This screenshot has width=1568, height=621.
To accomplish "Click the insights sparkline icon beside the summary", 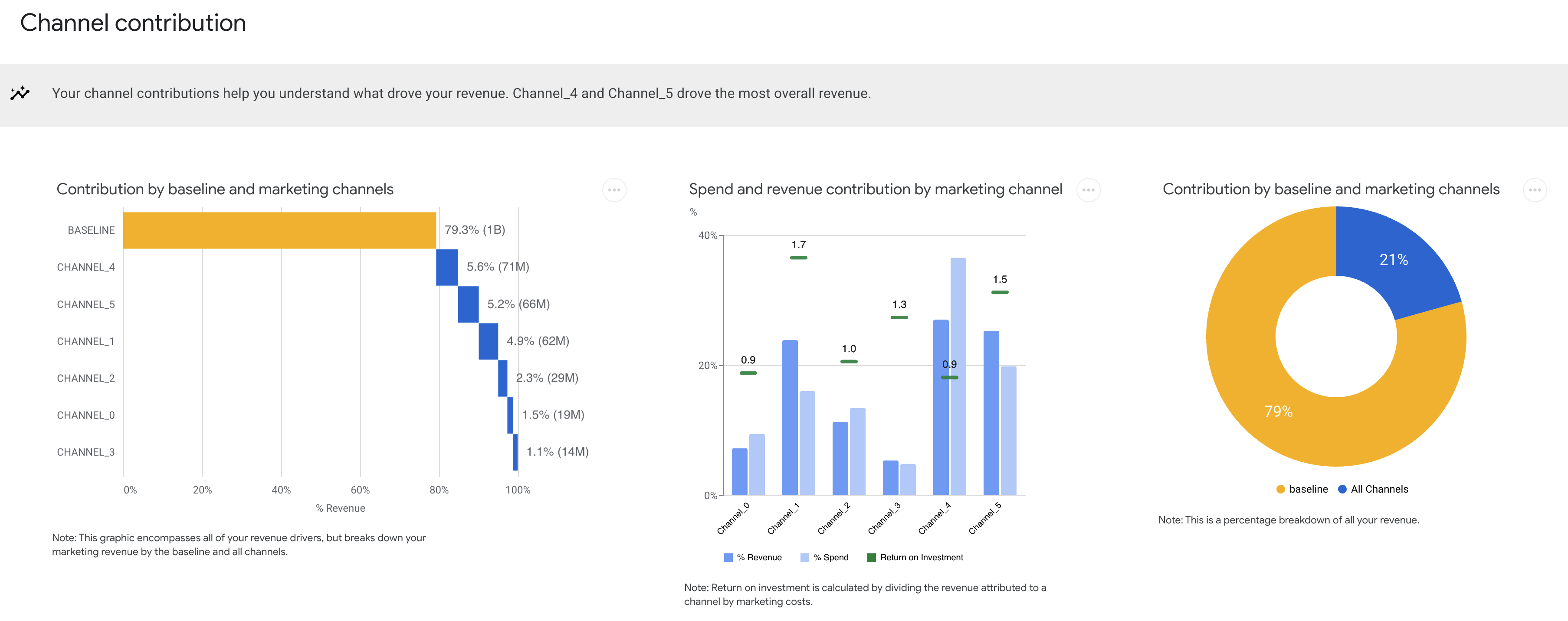I will pos(19,94).
